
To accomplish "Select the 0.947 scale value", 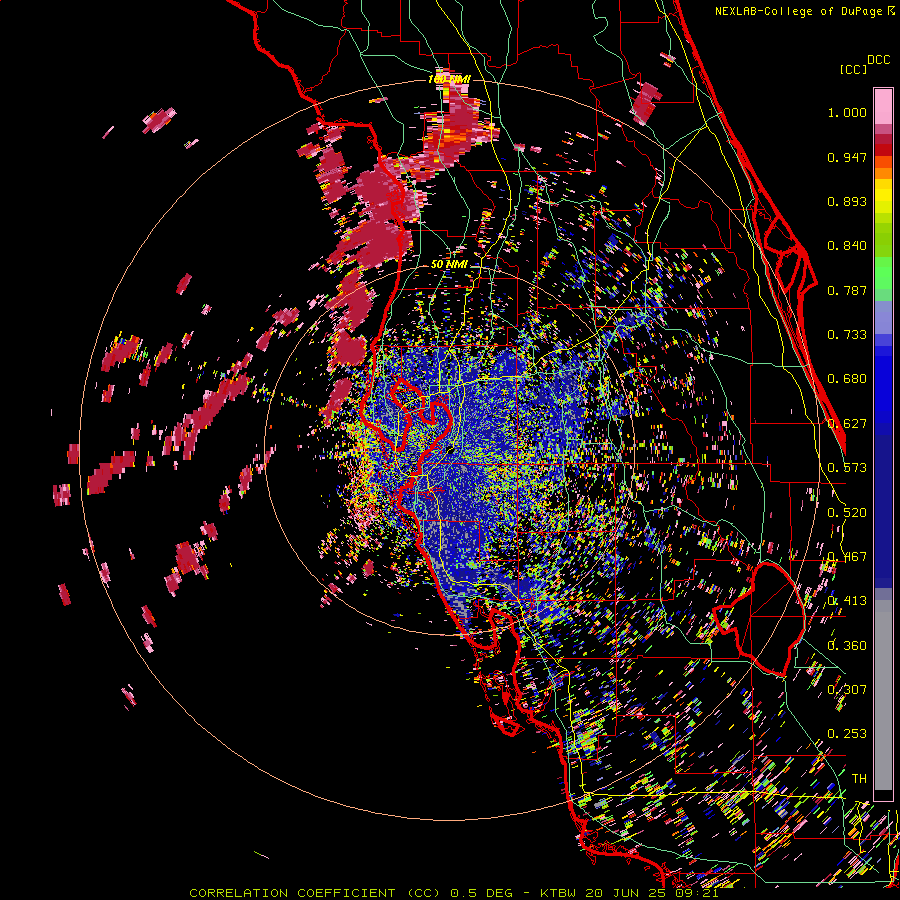I will tap(847, 157).
